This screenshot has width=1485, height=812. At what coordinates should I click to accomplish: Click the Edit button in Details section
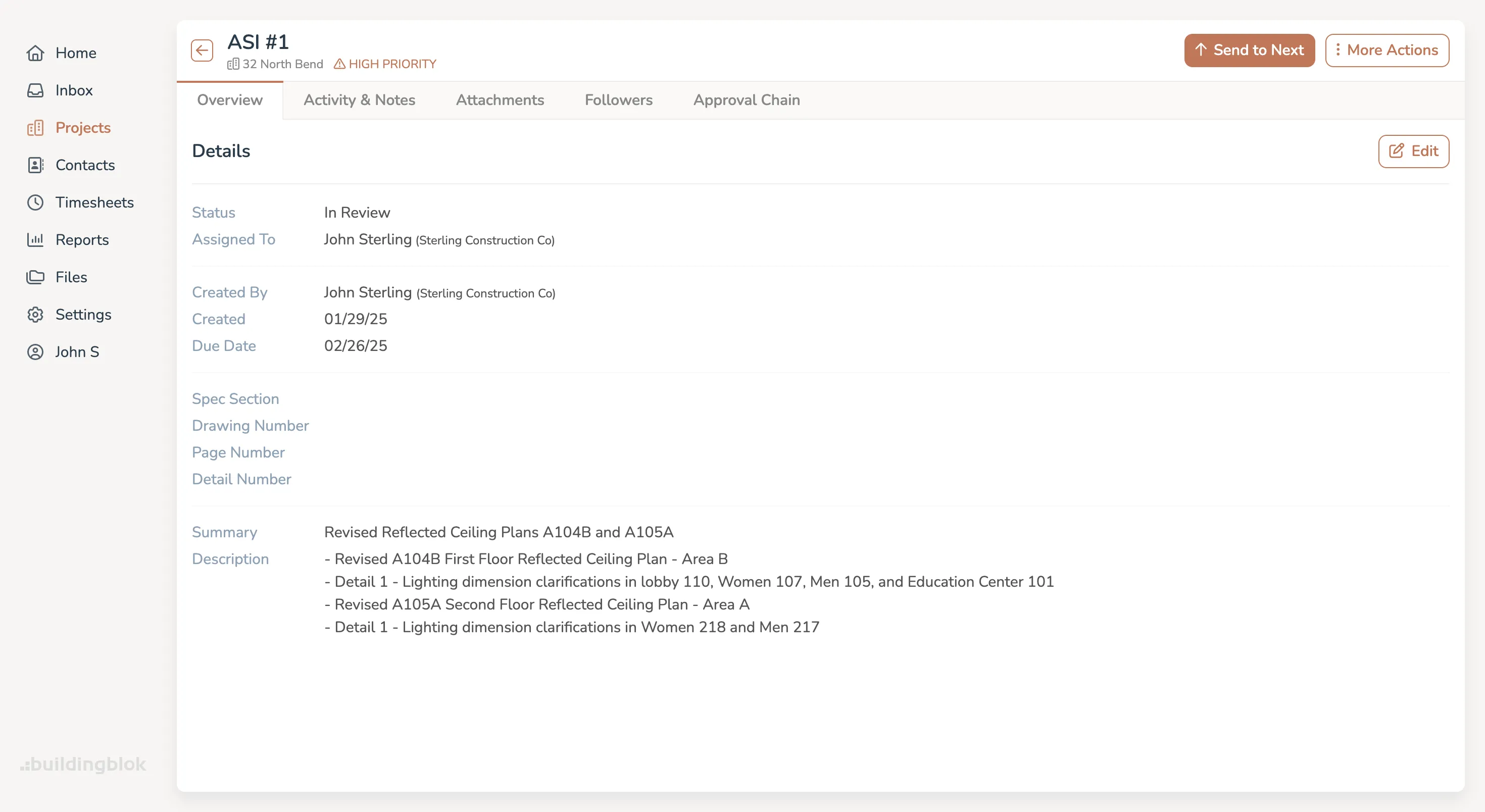point(1413,151)
